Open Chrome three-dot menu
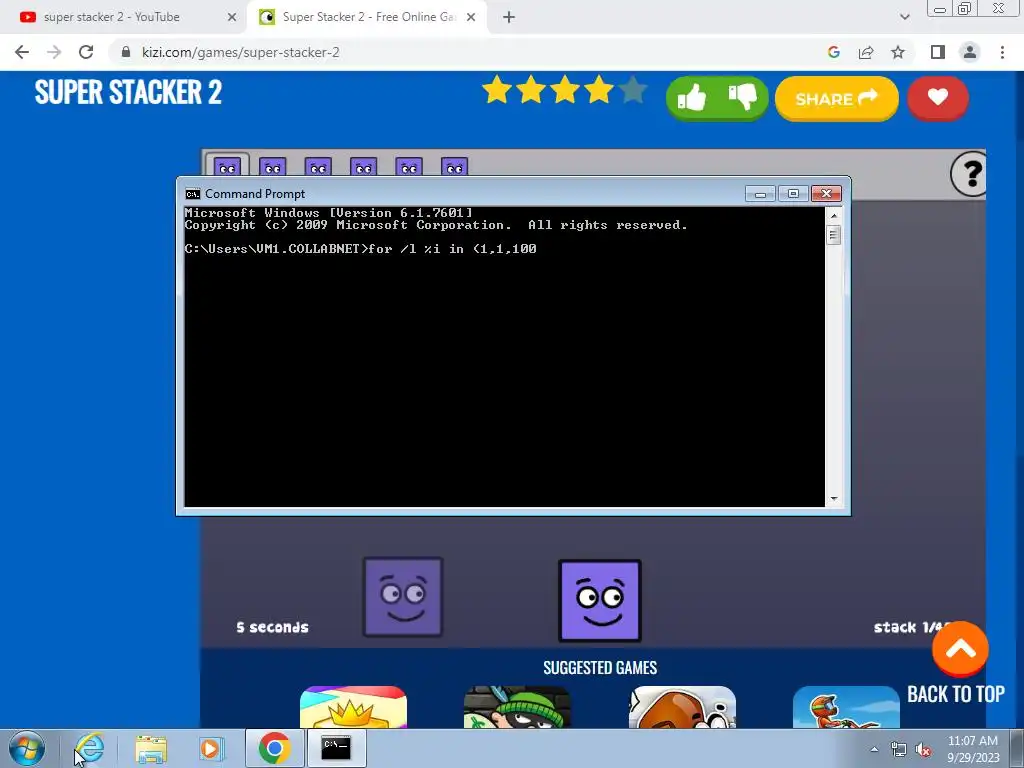The height and width of the screenshot is (768, 1024). 1002,52
